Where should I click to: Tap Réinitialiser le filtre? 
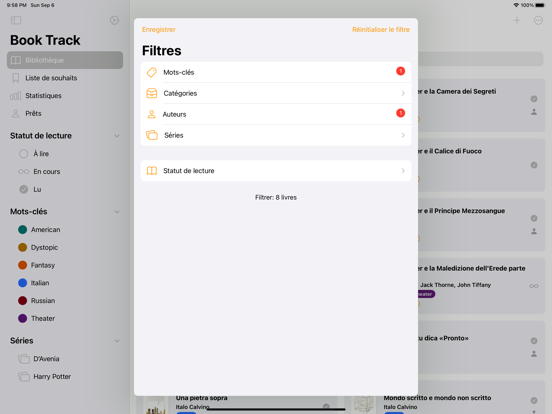(x=381, y=30)
